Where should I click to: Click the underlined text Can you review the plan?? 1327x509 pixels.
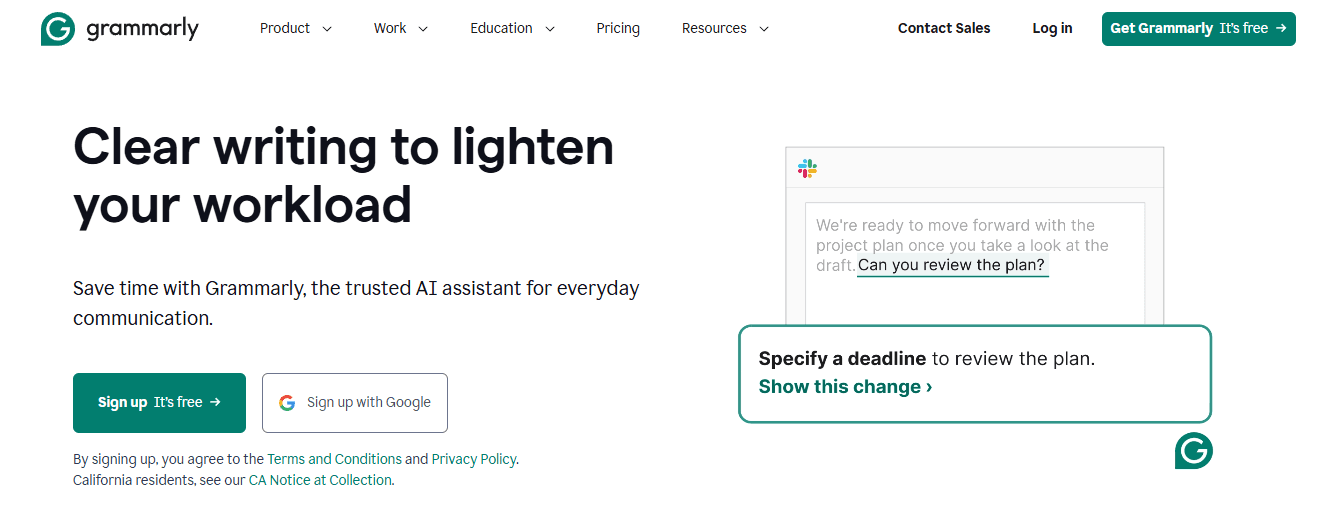[952, 265]
